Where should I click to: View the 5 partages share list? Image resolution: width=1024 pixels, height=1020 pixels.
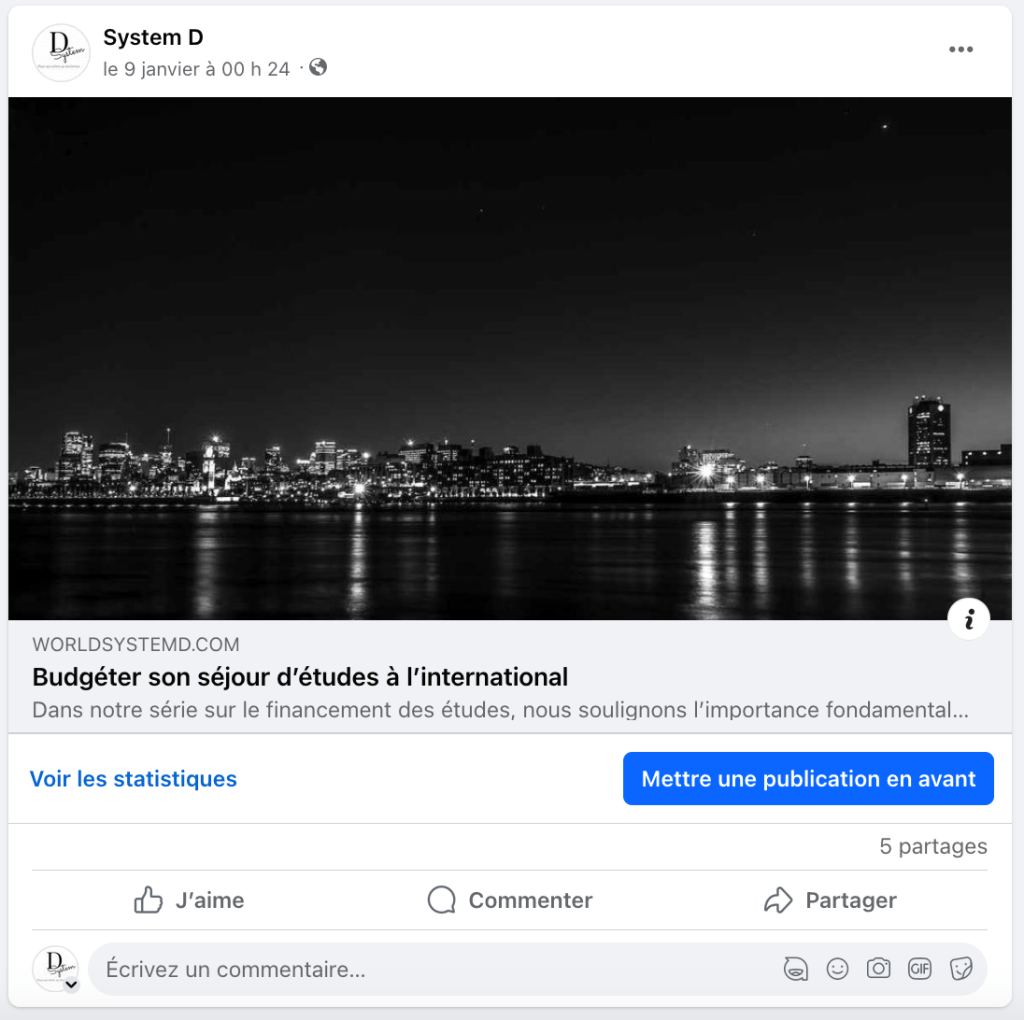933,847
